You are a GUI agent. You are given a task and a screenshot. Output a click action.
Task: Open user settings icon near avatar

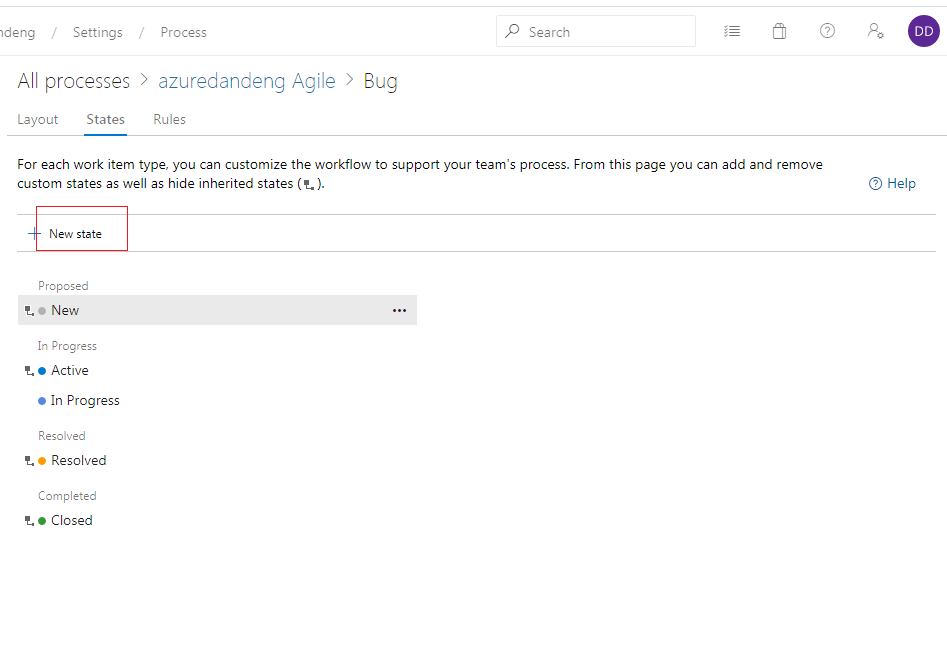pos(875,31)
